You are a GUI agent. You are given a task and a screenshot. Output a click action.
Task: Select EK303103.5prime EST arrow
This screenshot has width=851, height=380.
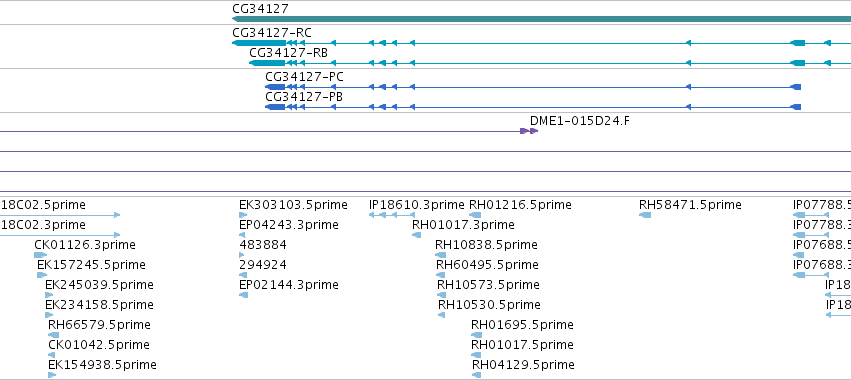(x=242, y=215)
